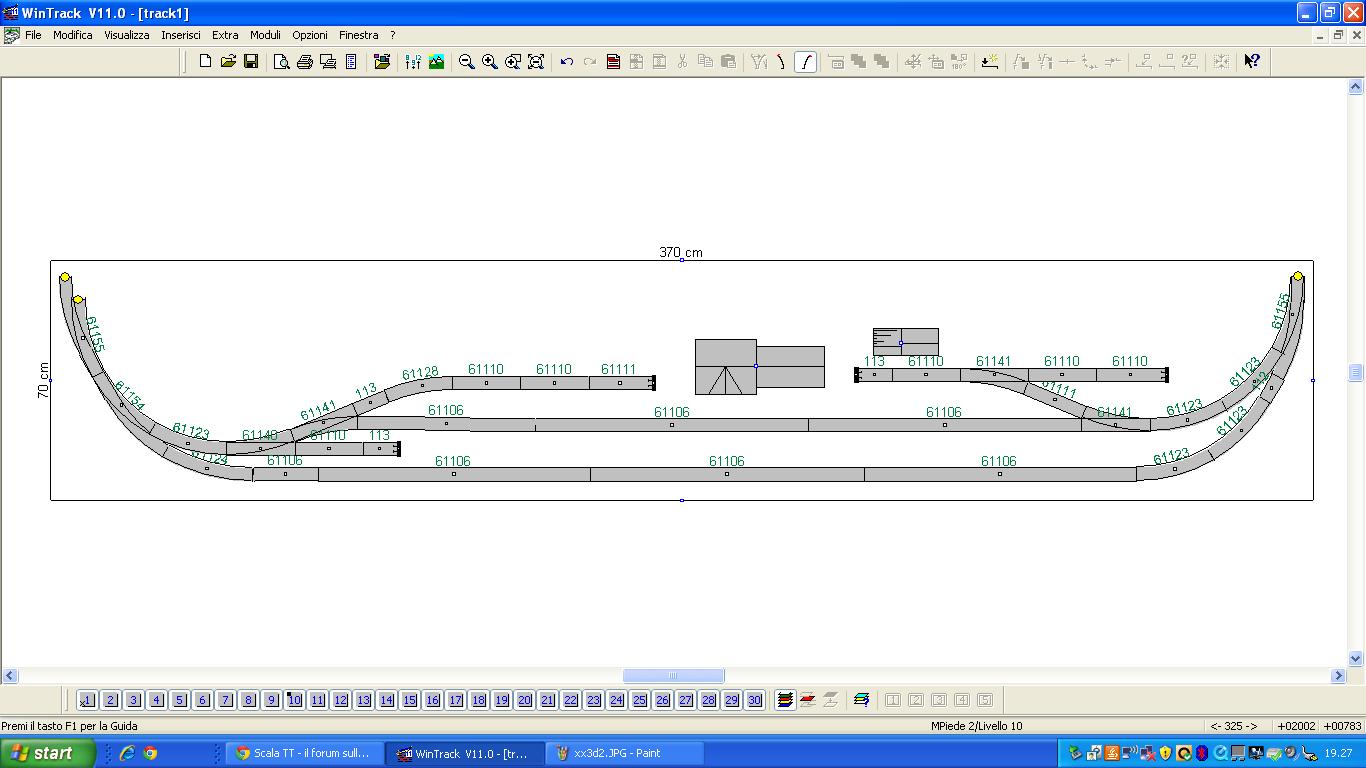Open the landscape picture view icon
Image resolution: width=1366 pixels, height=768 pixels.
click(436, 61)
